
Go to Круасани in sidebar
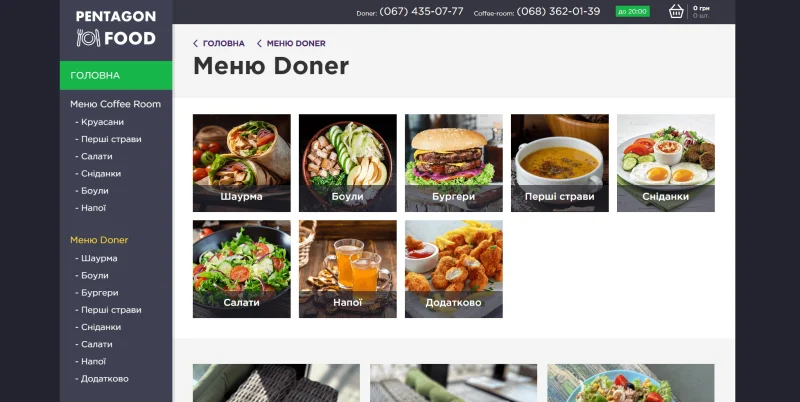(x=99, y=122)
